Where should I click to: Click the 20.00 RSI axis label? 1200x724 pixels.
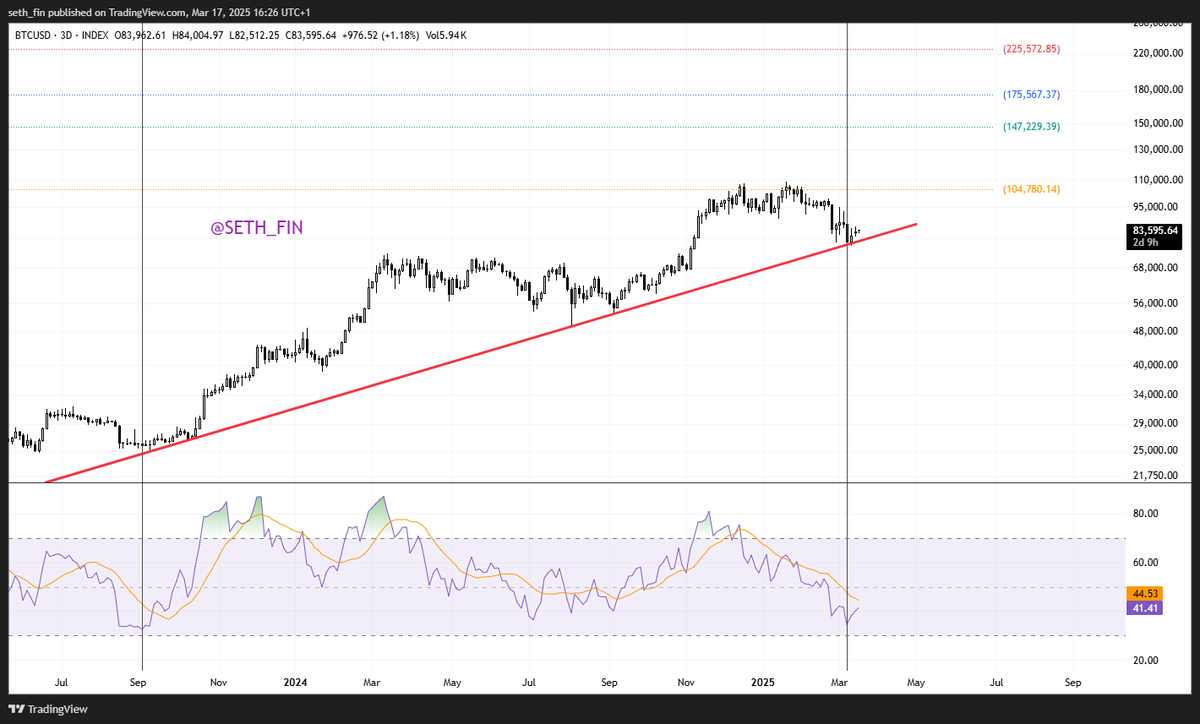(1145, 660)
